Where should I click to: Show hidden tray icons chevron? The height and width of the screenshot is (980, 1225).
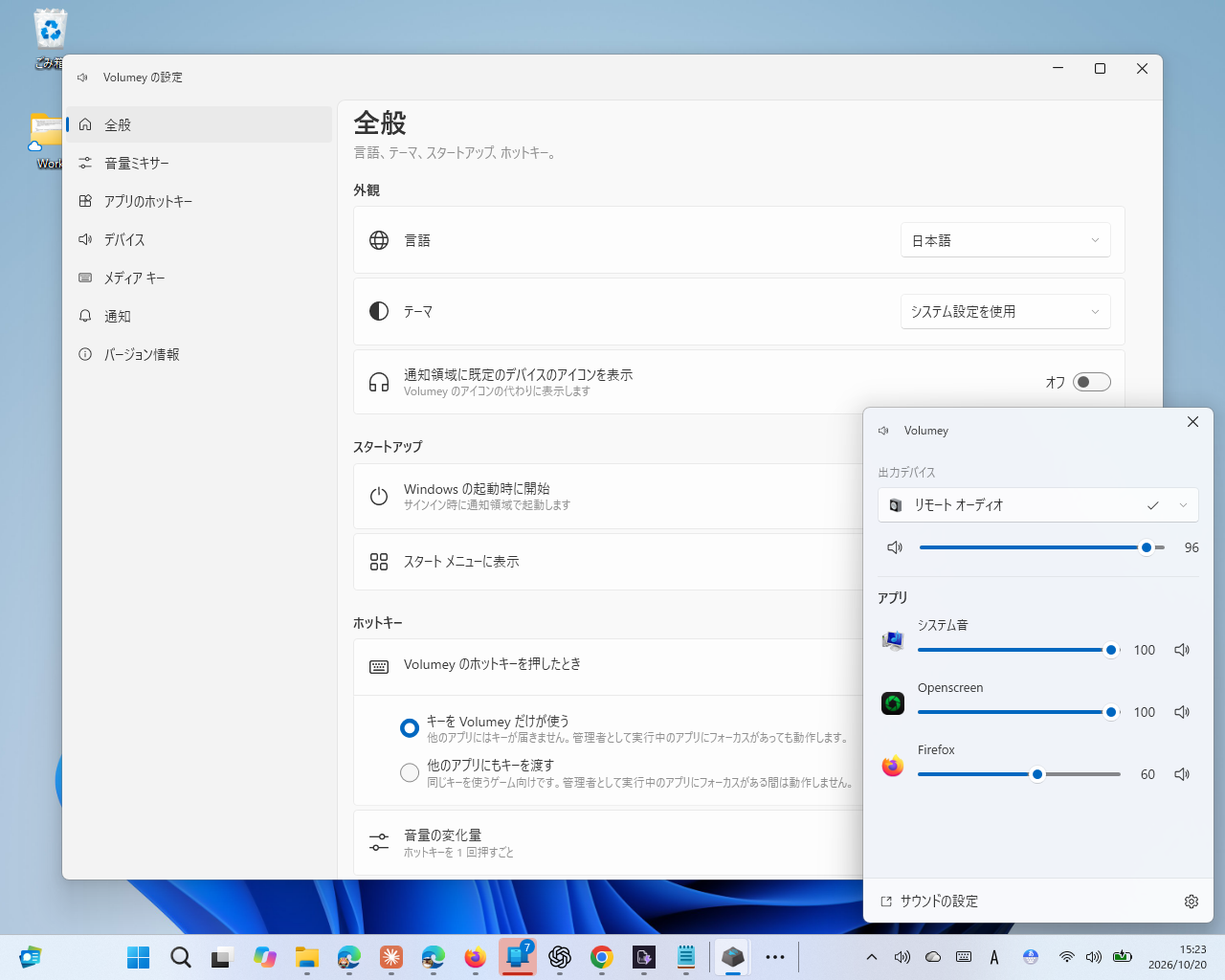tap(872, 957)
